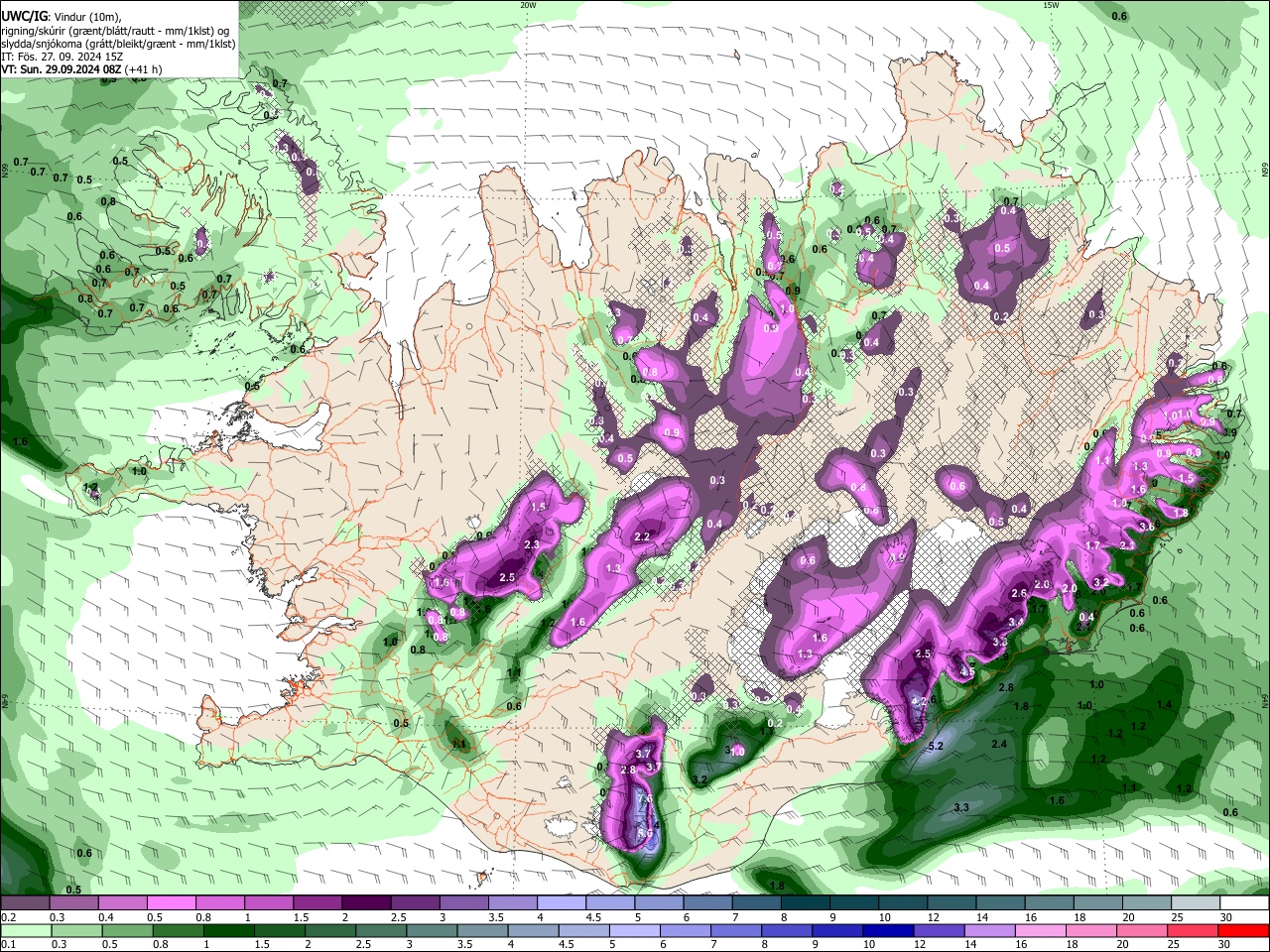Click the 'rigning/skúrir' legend description line

click(115, 30)
